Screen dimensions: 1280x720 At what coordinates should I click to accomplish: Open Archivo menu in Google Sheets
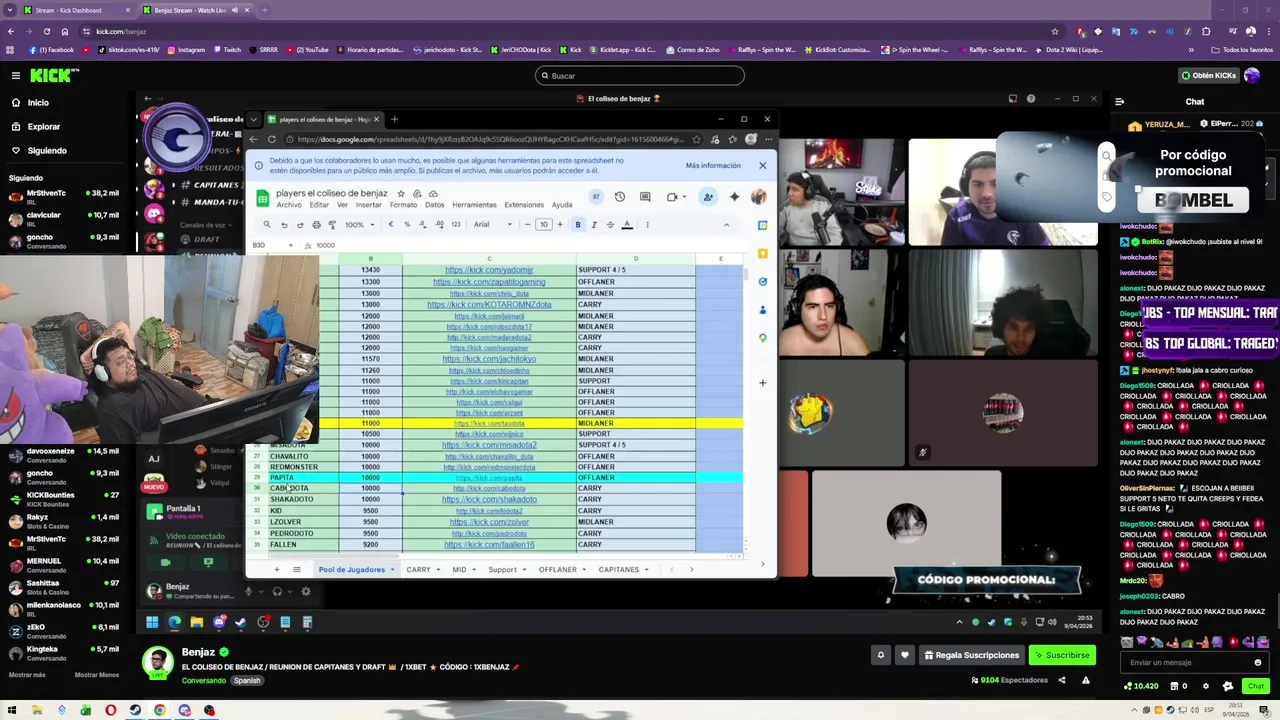coord(289,205)
